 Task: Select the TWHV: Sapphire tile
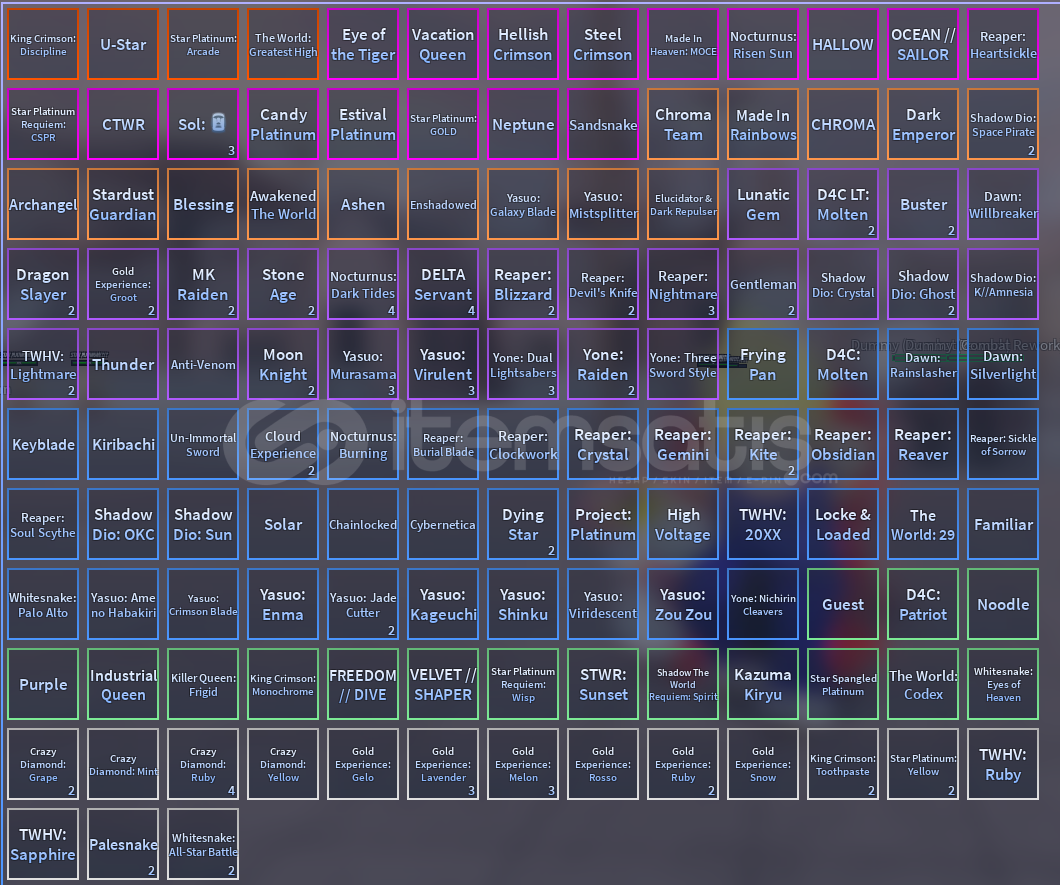[43, 844]
